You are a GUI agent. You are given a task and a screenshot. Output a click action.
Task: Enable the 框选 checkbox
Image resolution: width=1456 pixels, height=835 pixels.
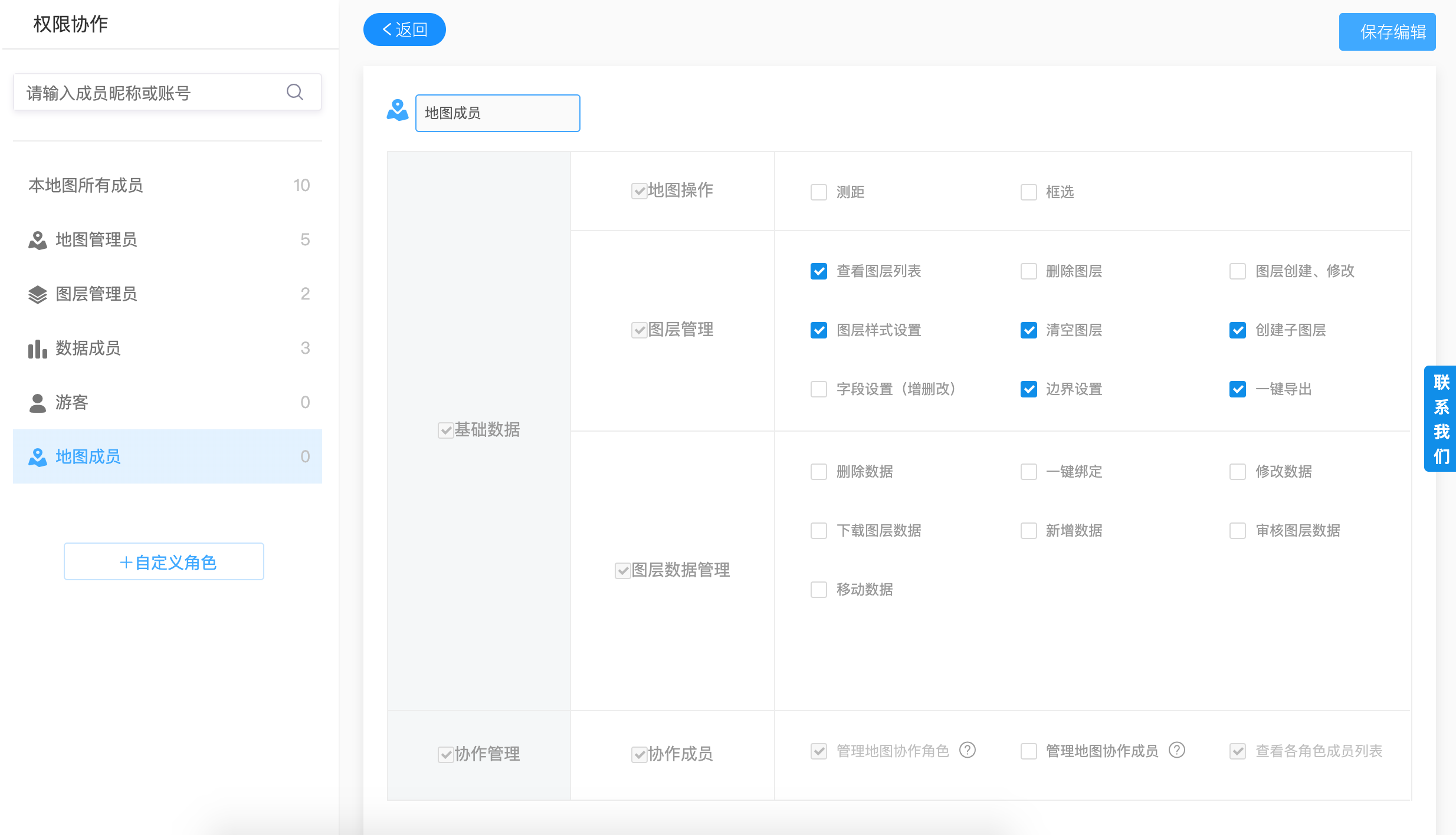1029,192
